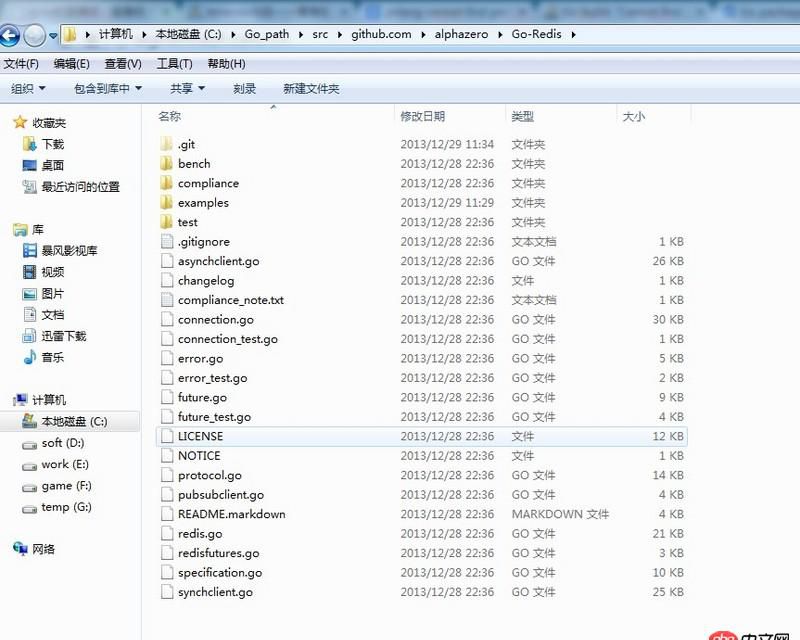
Task: Expand the 计算机 node in the sidebar tree
Action: [x=12, y=400]
